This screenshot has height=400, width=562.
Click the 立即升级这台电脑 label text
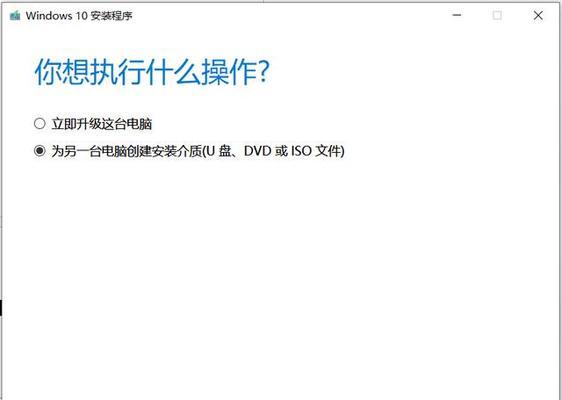click(x=102, y=124)
